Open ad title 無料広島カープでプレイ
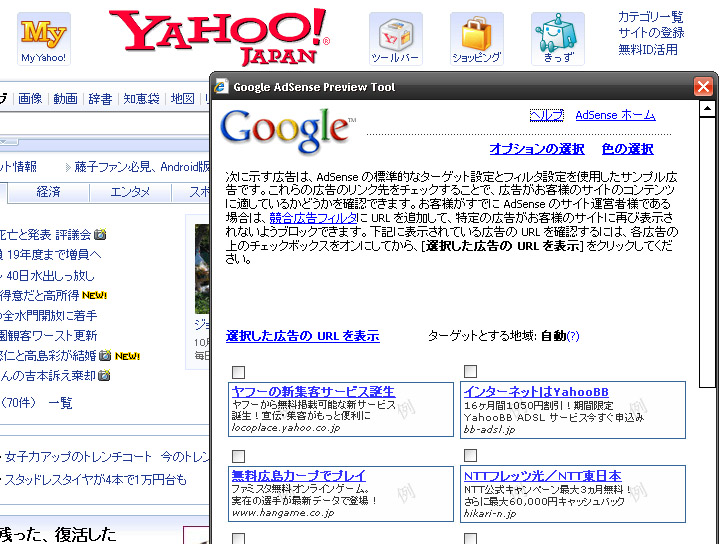The image size is (728, 544). (x=299, y=476)
